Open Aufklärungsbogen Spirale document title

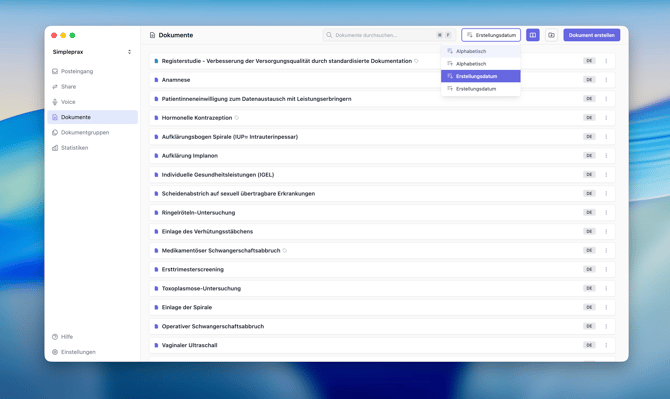click(x=230, y=137)
